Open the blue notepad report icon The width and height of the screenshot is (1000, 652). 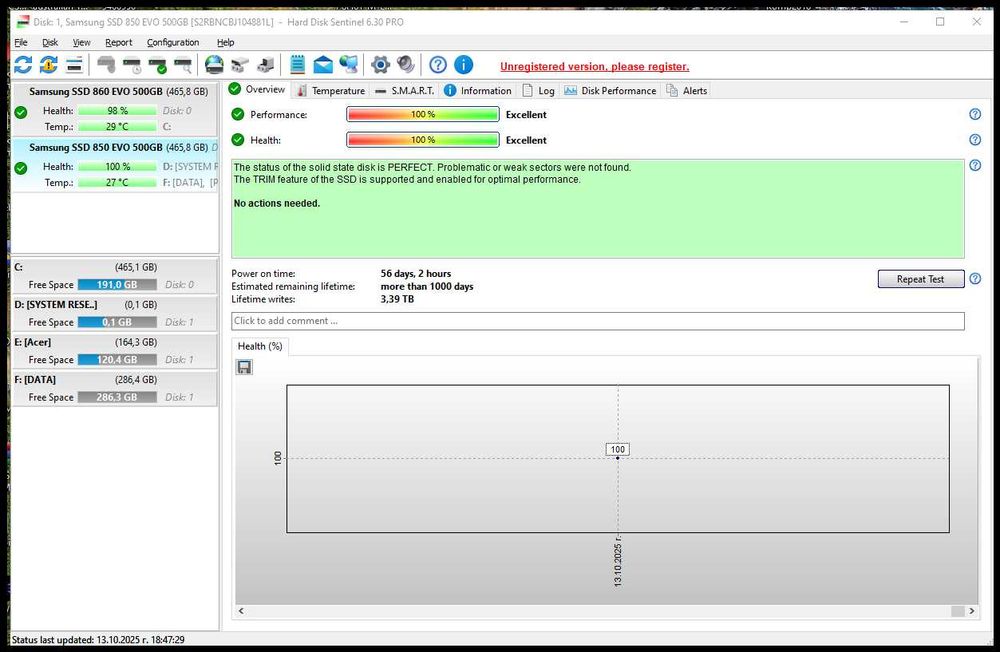click(297, 64)
